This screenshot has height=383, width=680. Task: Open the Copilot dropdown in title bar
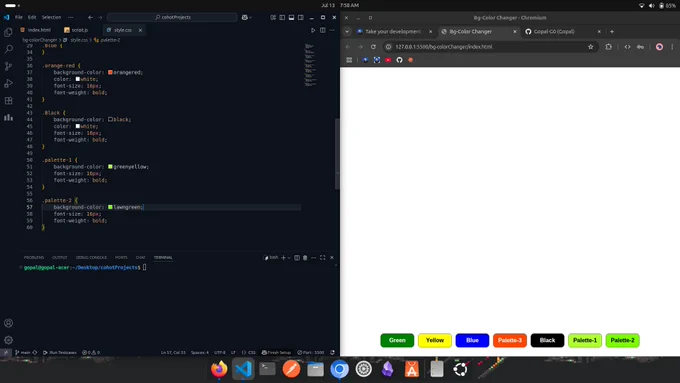pos(250,17)
